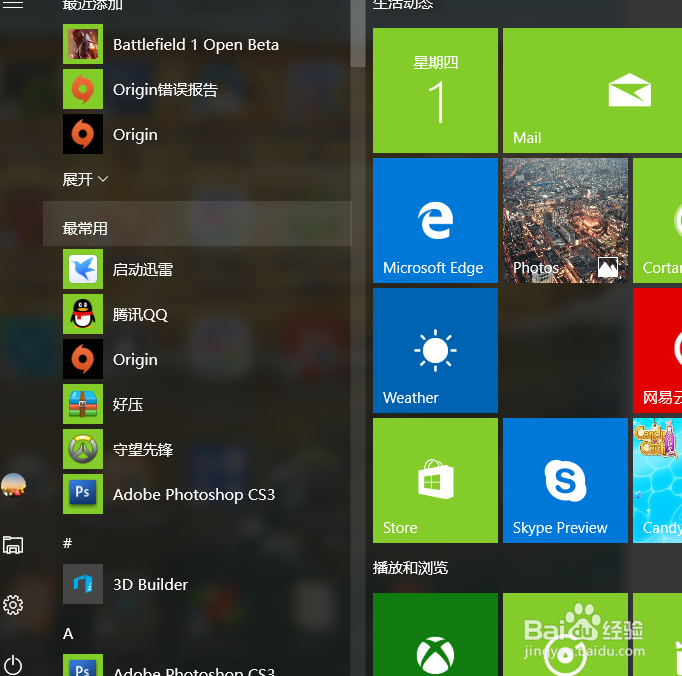Open Adobe Photoshop CS3 under section A
Viewport: 682px width, 676px height.
[x=197, y=666]
